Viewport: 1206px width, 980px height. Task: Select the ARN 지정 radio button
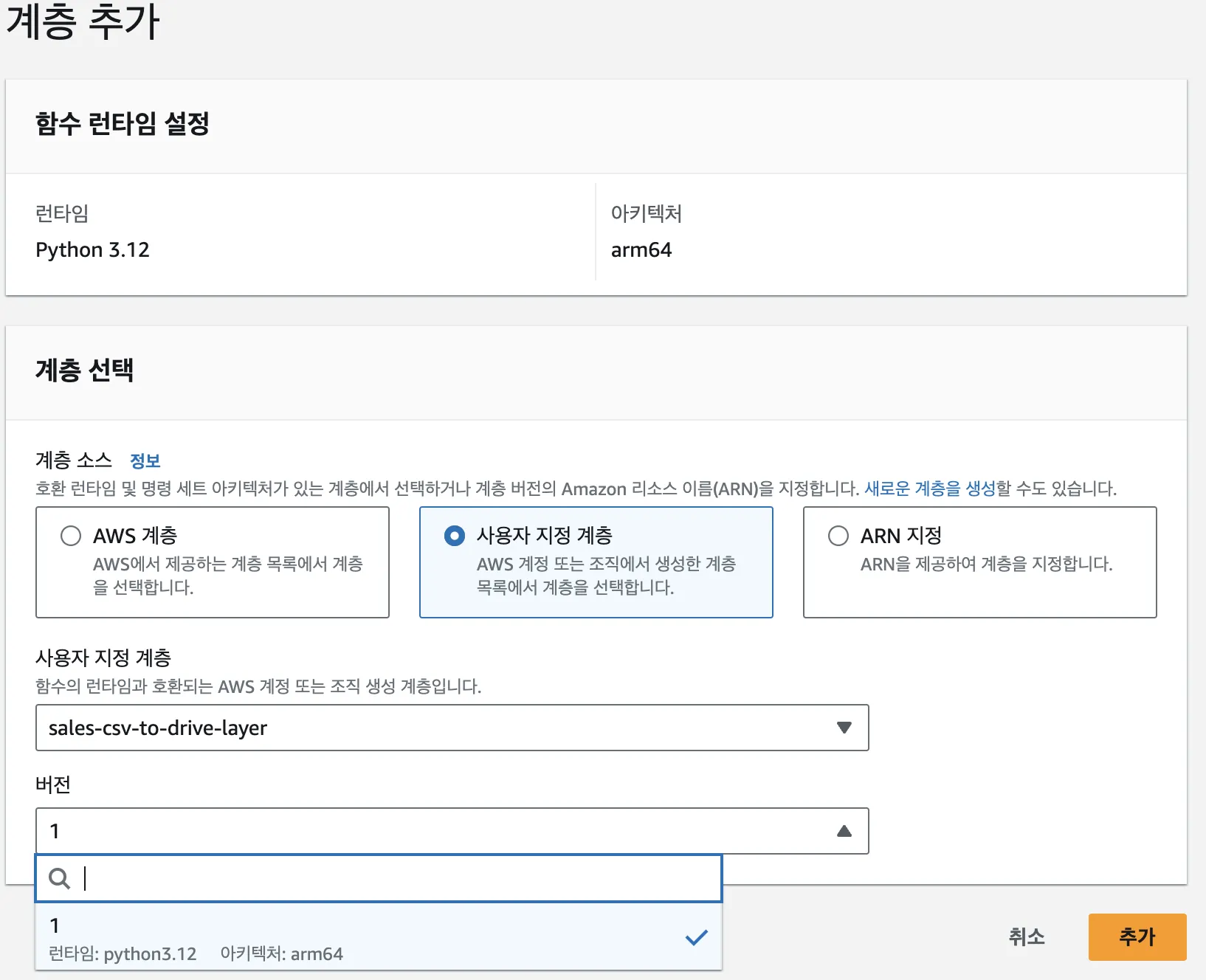coord(838,536)
